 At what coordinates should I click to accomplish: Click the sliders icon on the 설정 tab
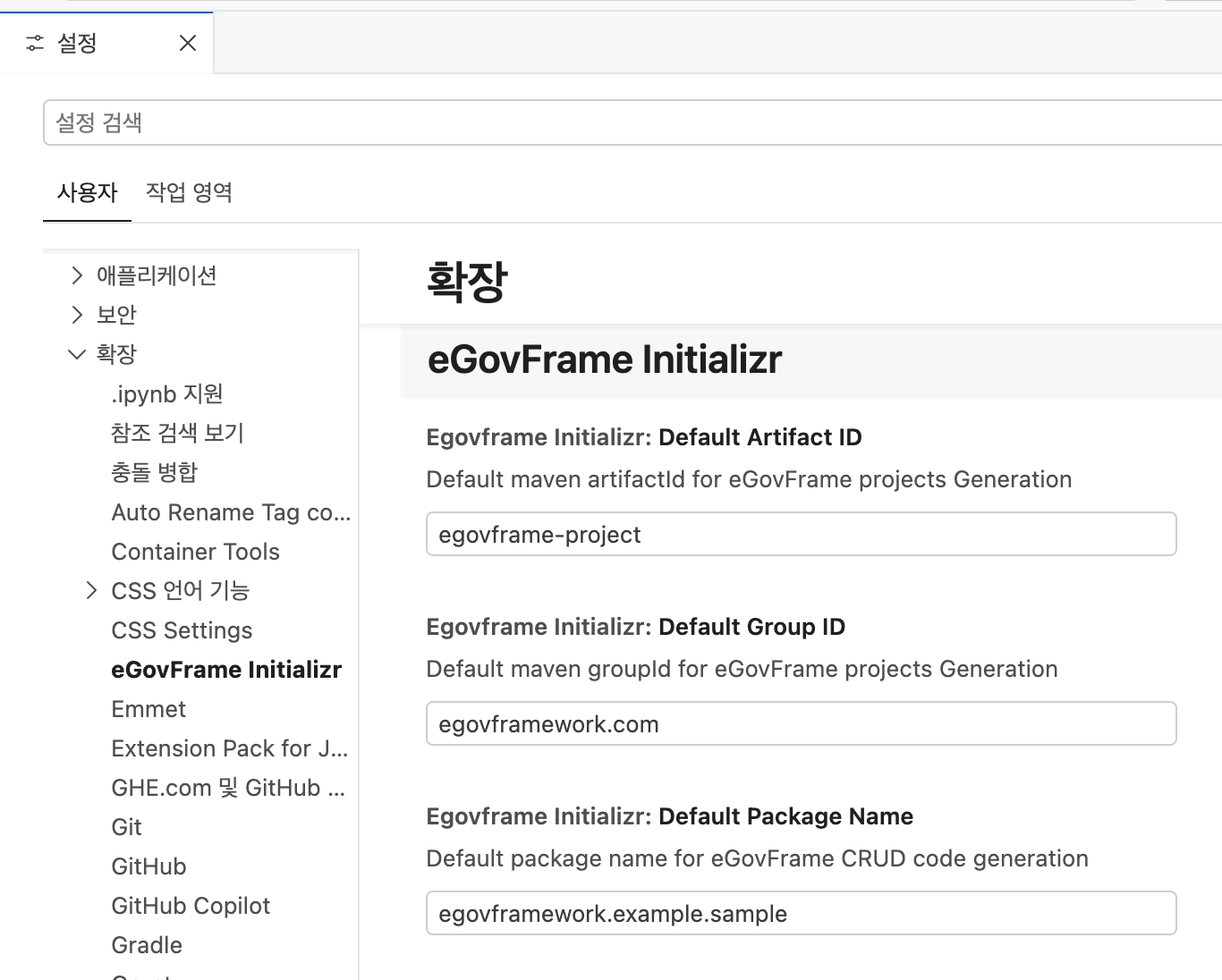[x=34, y=42]
